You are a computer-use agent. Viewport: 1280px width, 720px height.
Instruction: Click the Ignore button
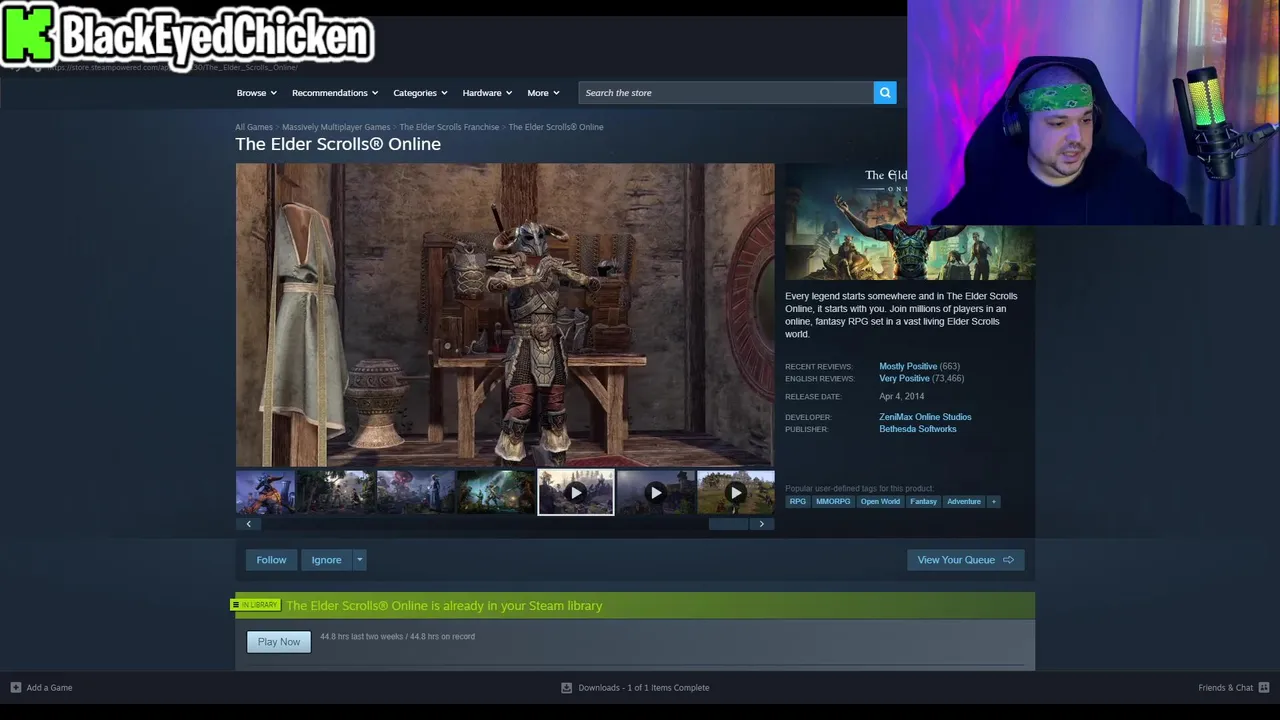(326, 560)
